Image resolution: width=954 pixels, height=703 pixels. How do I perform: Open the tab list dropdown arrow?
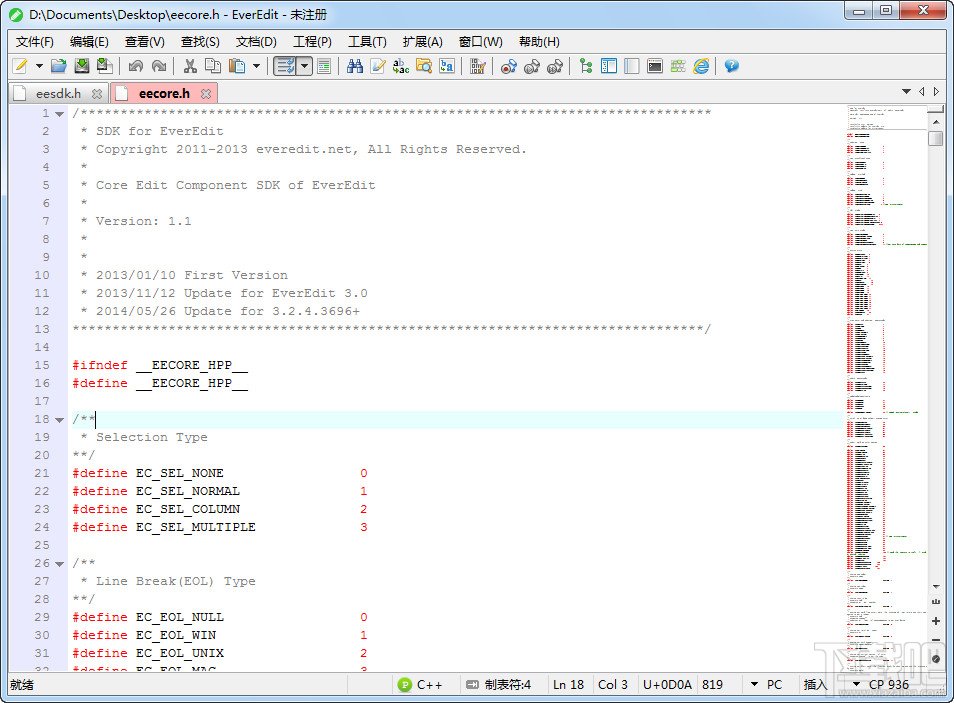pyautogui.click(x=906, y=91)
